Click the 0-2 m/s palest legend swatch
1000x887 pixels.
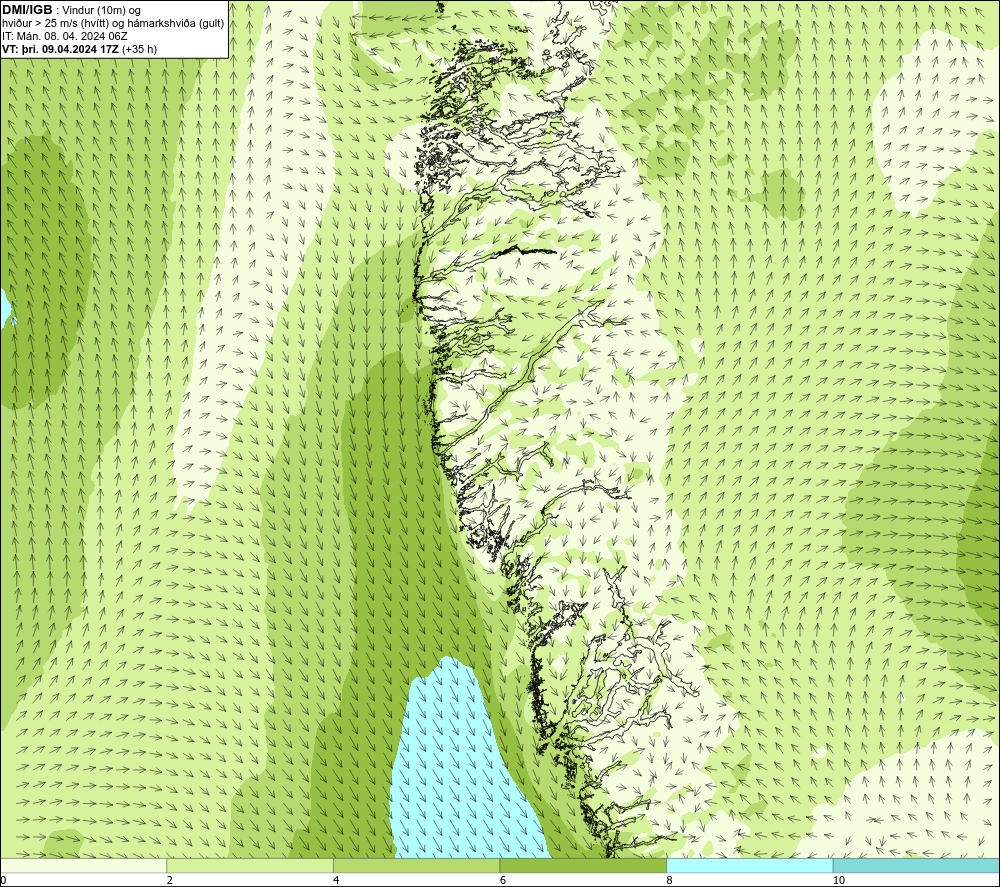(84, 865)
